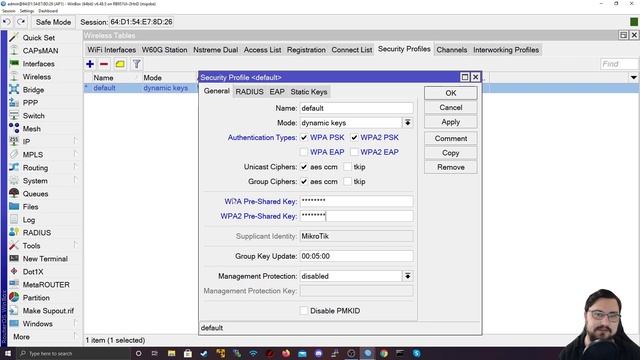This screenshot has width=640, height=360.
Task: Switch to Static Keys tab
Action: pos(309,92)
